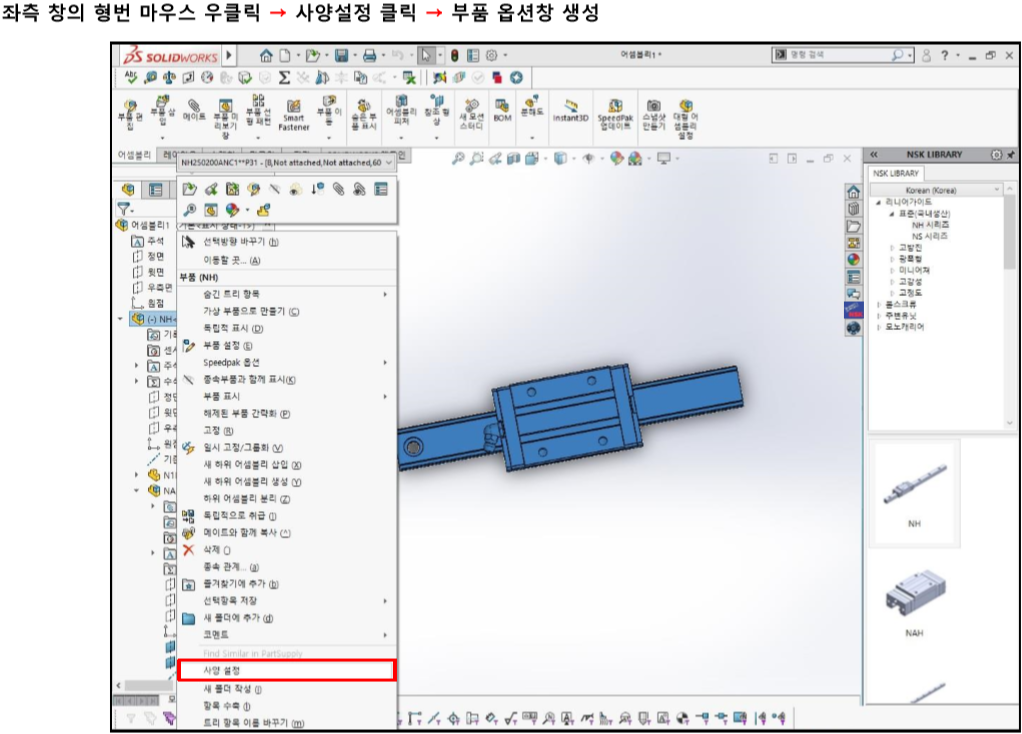Collapse the 리니어가이드 tree branch
Viewport: 1022px width, 734px height.
[x=880, y=202]
